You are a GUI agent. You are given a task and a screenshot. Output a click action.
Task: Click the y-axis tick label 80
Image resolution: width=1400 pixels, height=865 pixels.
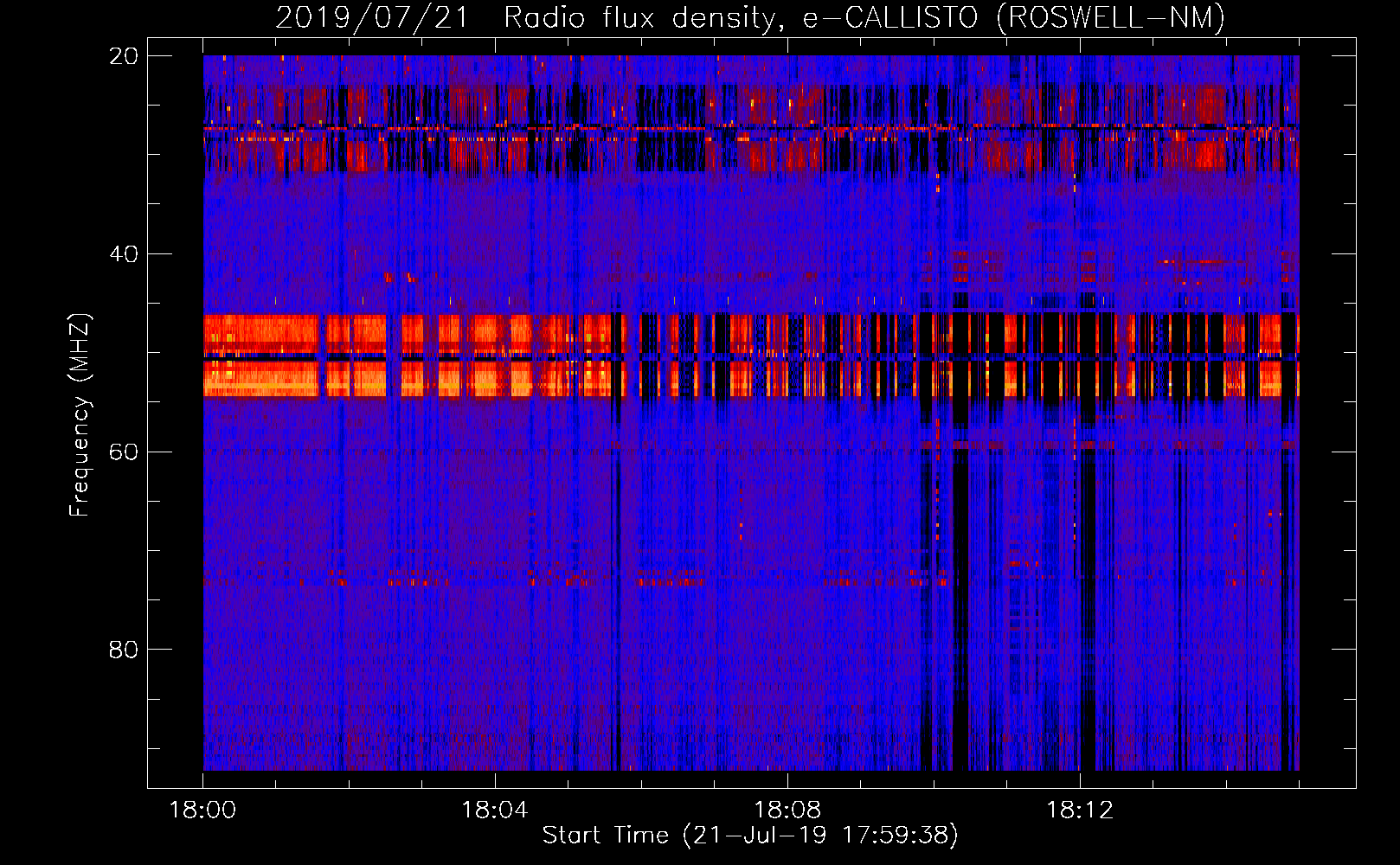click(124, 650)
